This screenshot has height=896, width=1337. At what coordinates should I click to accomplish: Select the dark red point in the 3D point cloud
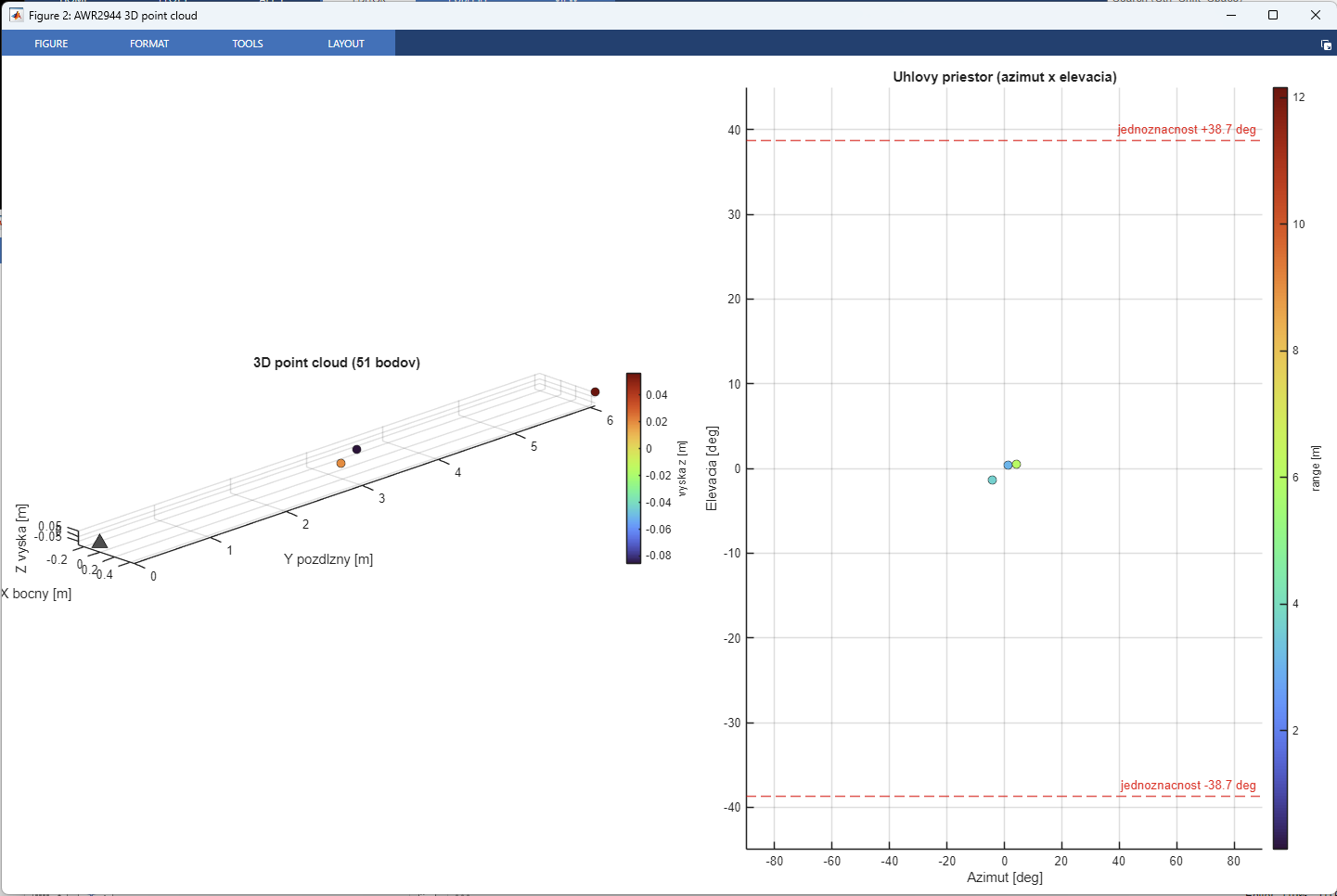(596, 391)
